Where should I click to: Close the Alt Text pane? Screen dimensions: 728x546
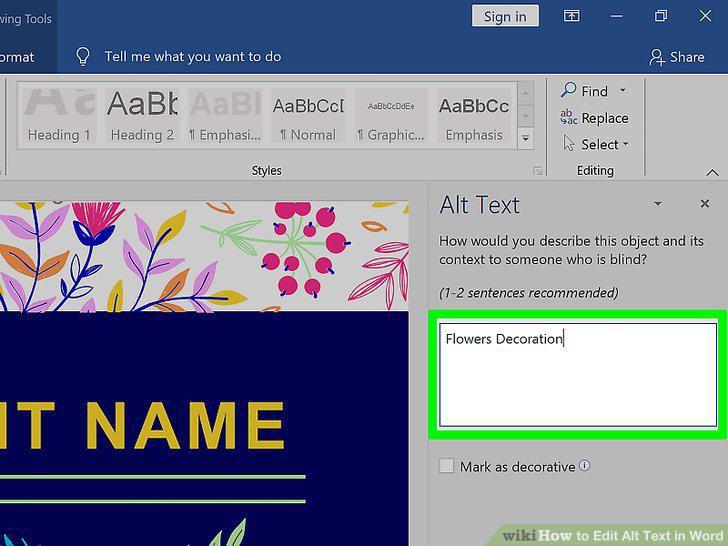[x=705, y=203]
